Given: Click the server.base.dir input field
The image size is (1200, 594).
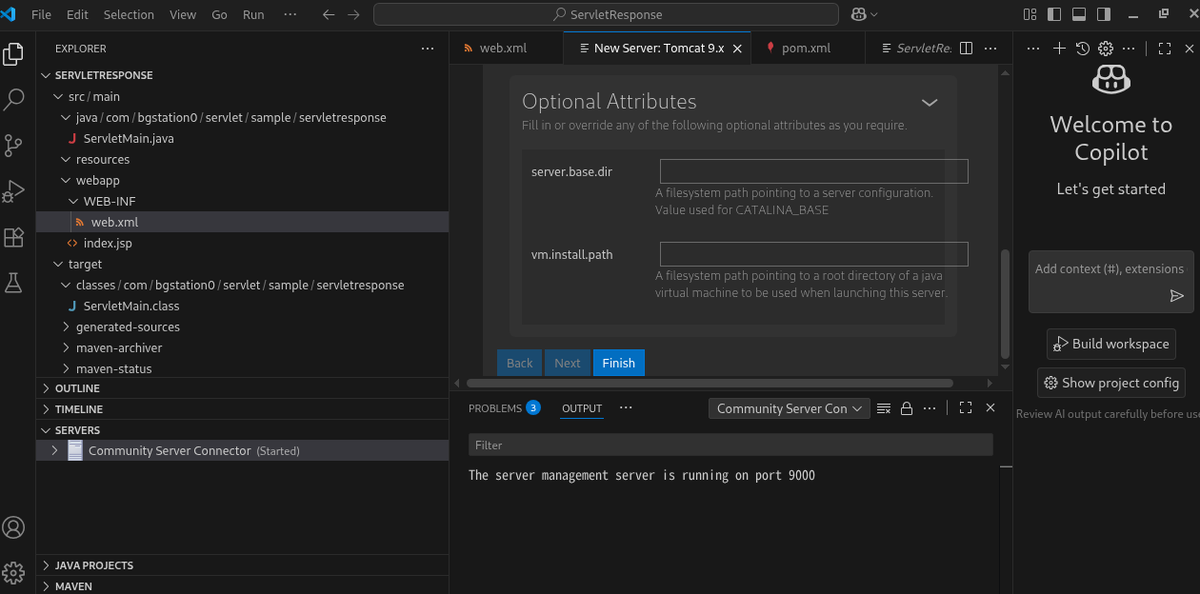Looking at the screenshot, I should tap(814, 171).
